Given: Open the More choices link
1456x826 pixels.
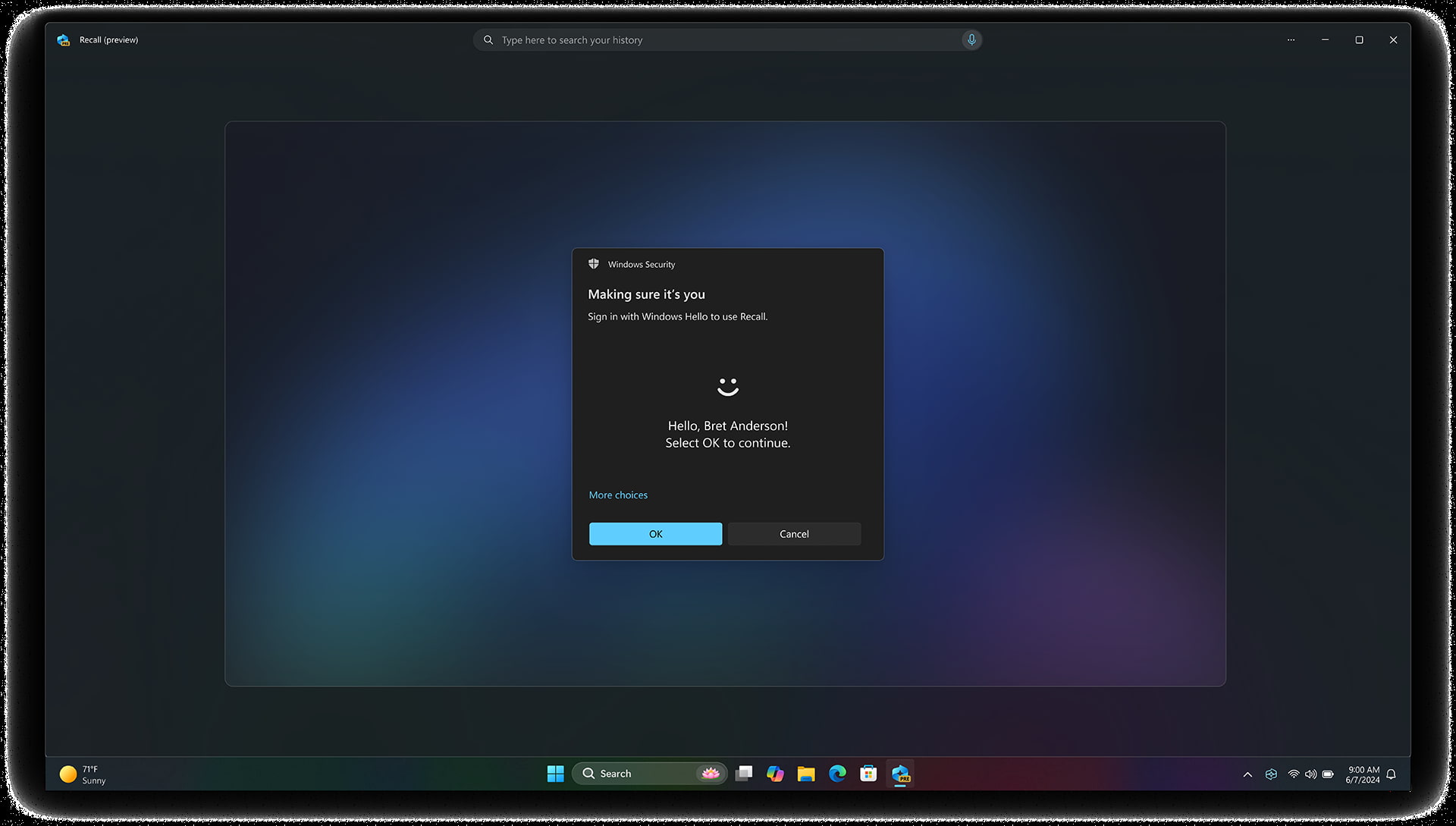Looking at the screenshot, I should click(618, 495).
